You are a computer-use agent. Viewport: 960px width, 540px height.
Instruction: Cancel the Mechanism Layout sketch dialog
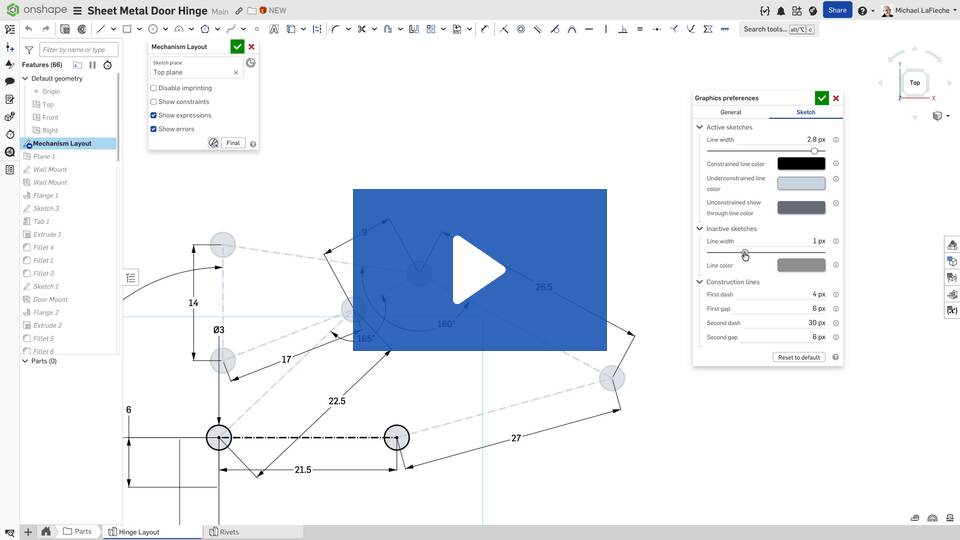tap(251, 47)
